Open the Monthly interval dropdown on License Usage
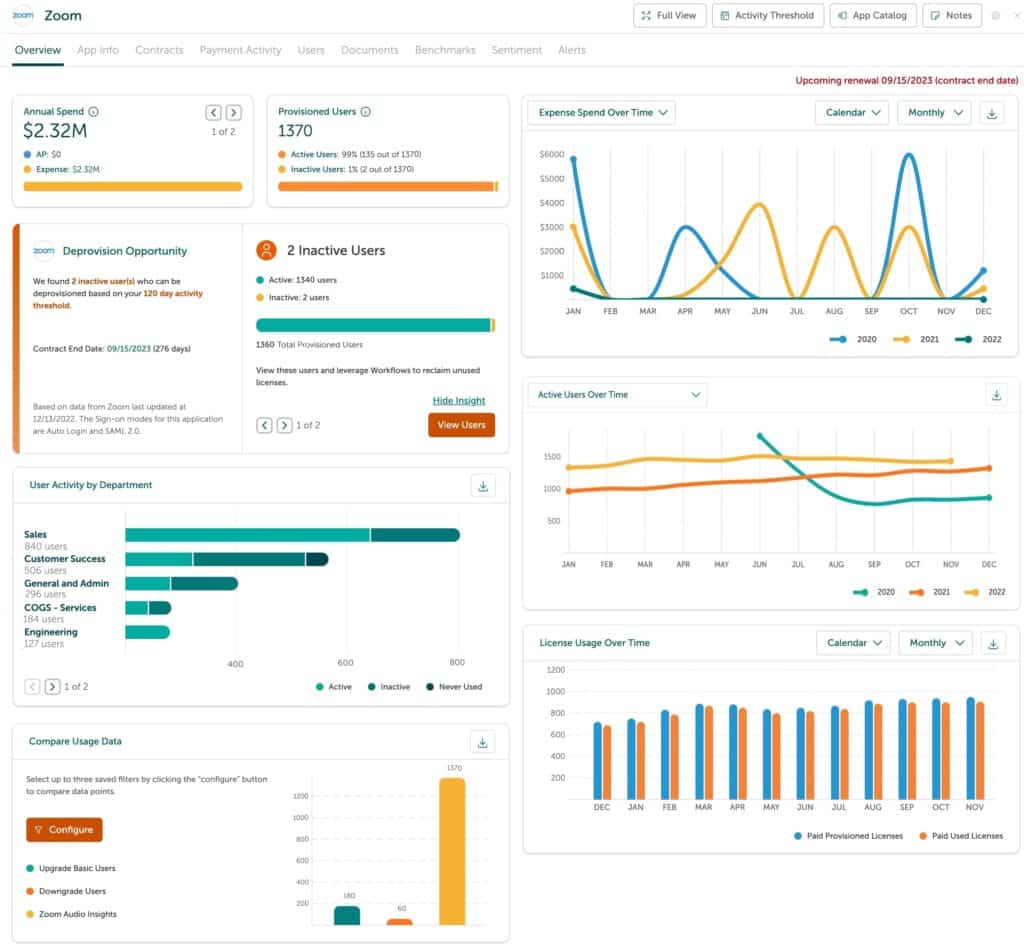The height and width of the screenshot is (952, 1024). 935,643
